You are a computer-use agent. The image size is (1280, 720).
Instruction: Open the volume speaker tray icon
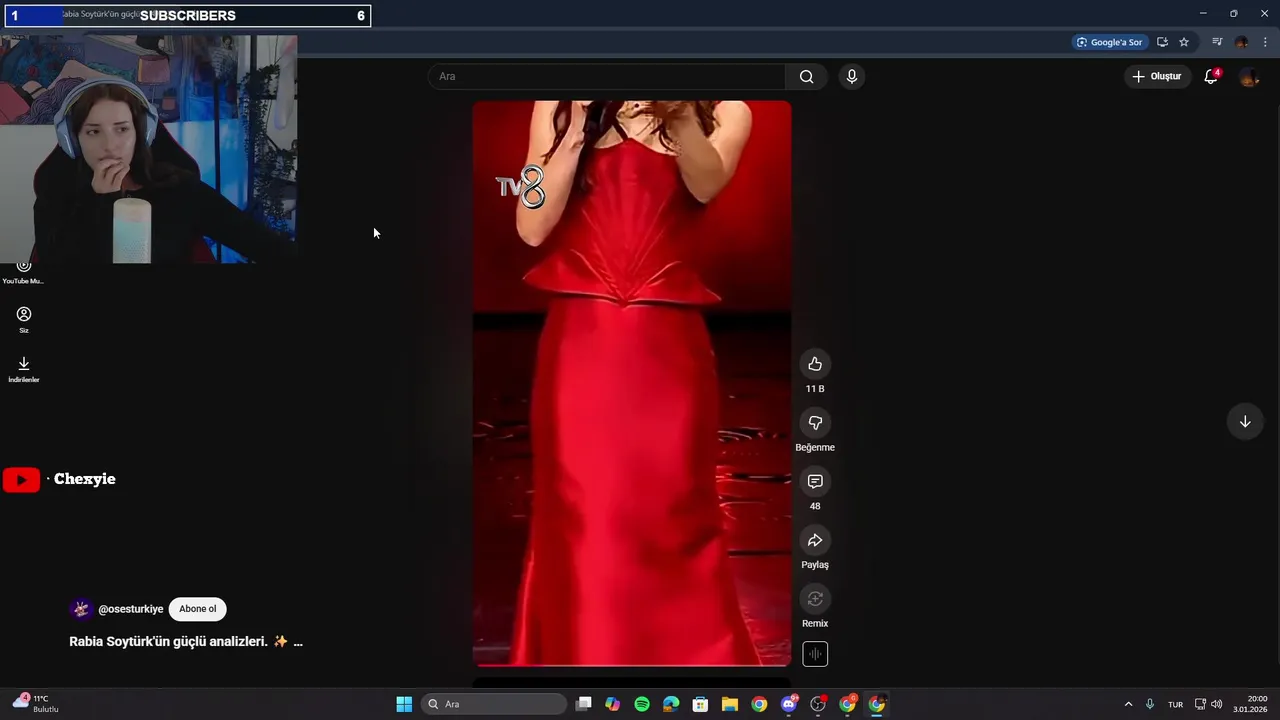click(1216, 704)
